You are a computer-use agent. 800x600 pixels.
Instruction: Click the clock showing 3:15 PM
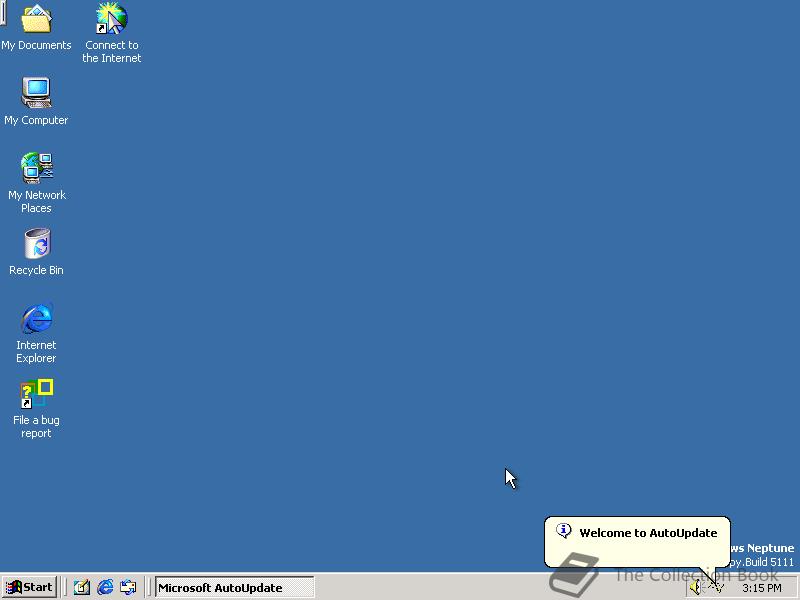point(762,587)
